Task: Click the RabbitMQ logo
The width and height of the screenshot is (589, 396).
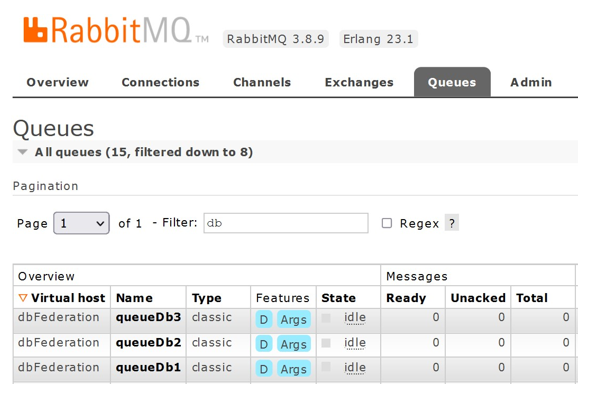Action: click(116, 30)
